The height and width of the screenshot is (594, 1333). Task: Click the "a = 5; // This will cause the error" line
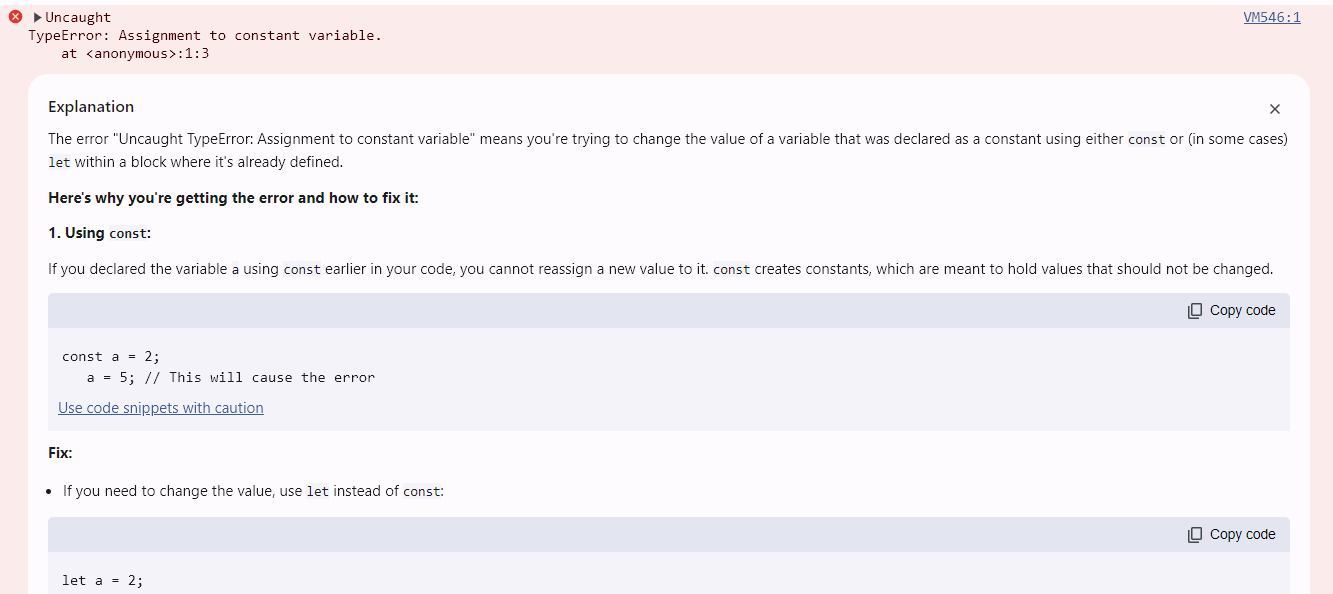pyautogui.click(x=231, y=377)
